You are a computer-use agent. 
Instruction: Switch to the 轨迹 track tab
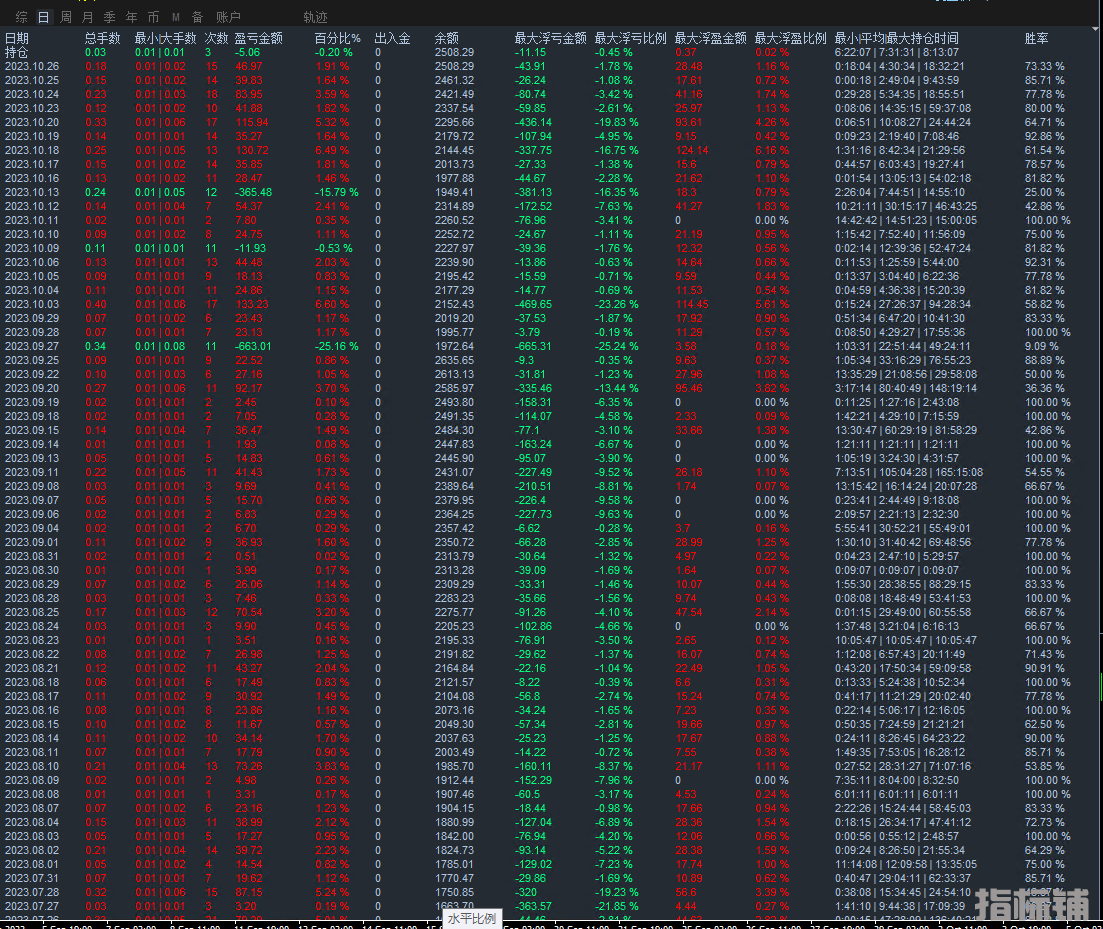315,18
